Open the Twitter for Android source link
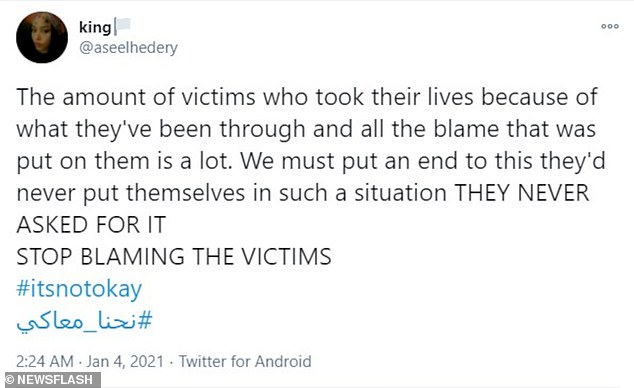This screenshot has height=388, width=634. [245, 361]
